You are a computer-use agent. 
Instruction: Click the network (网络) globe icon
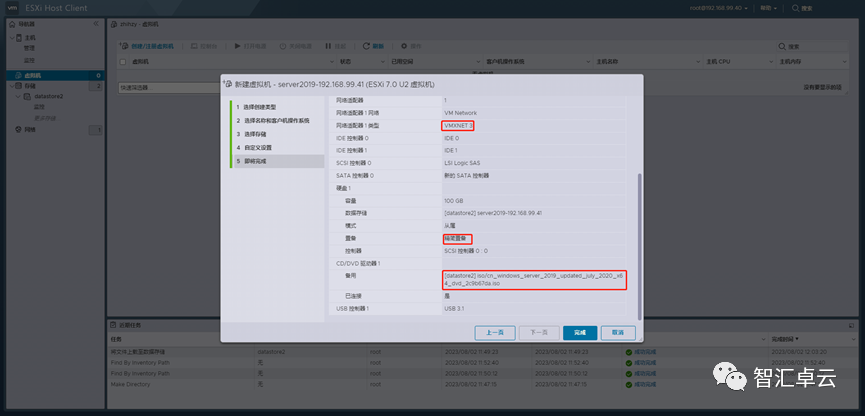pos(18,130)
